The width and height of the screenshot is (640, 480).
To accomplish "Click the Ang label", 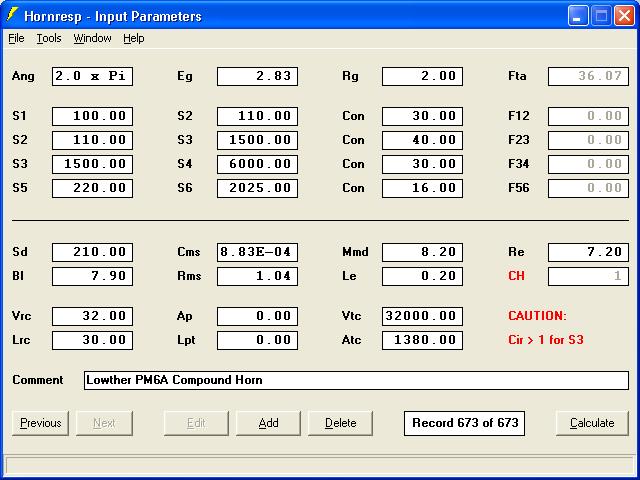I will (x=23, y=76).
